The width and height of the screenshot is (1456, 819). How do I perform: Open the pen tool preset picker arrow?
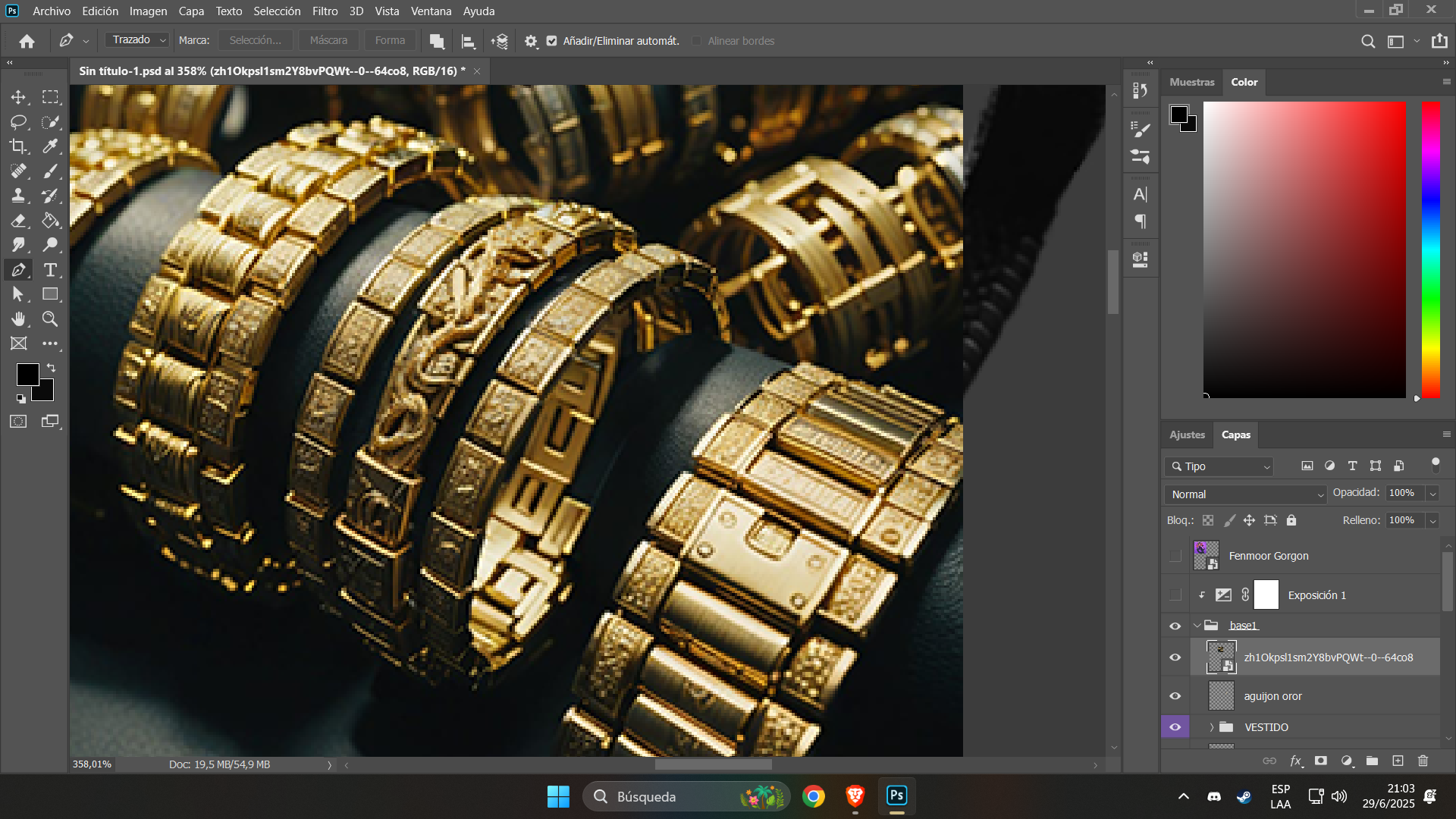click(86, 42)
